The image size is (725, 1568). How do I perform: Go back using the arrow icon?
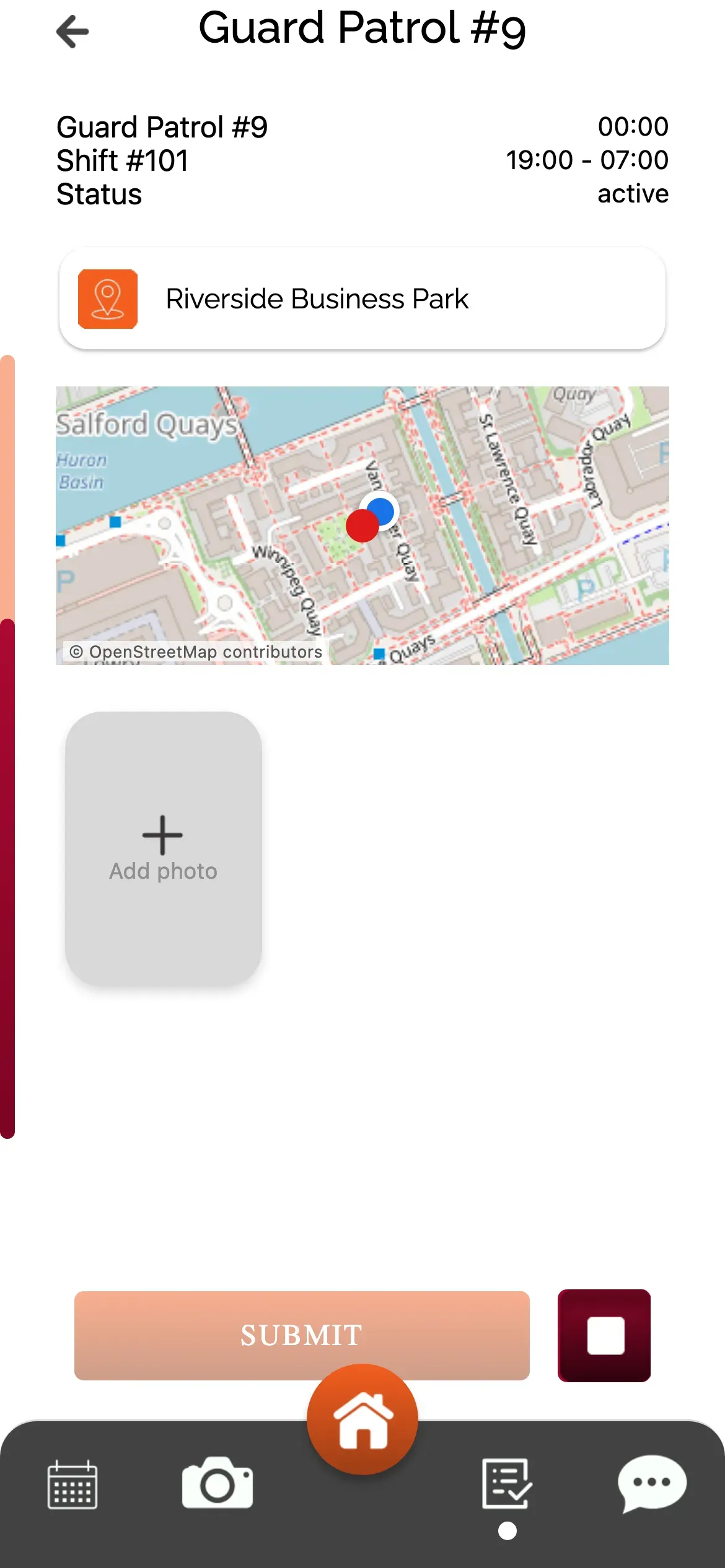click(x=72, y=32)
